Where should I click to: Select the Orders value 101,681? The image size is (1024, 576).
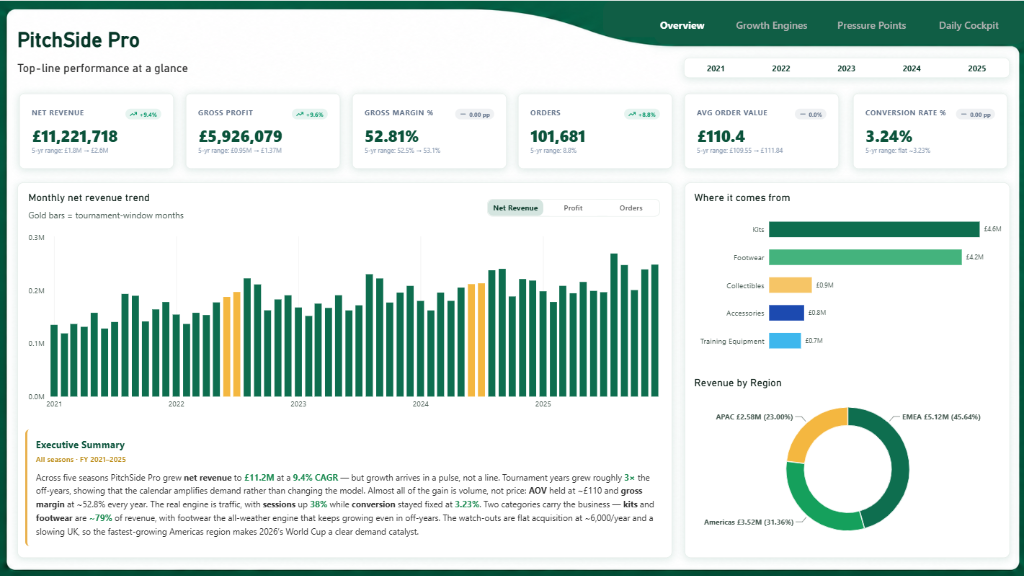pos(558,136)
